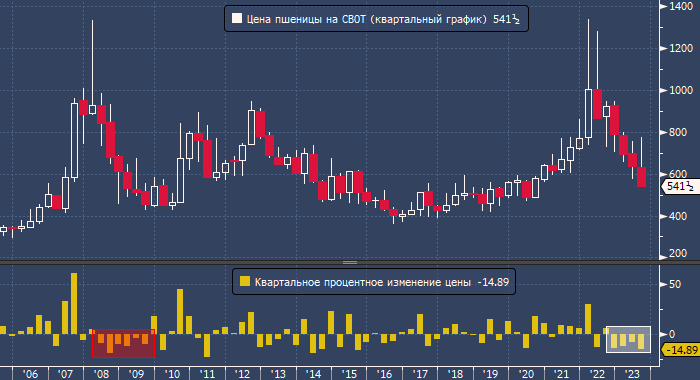Select the white highlighted 2023 box
The image size is (700, 380).
point(628,340)
